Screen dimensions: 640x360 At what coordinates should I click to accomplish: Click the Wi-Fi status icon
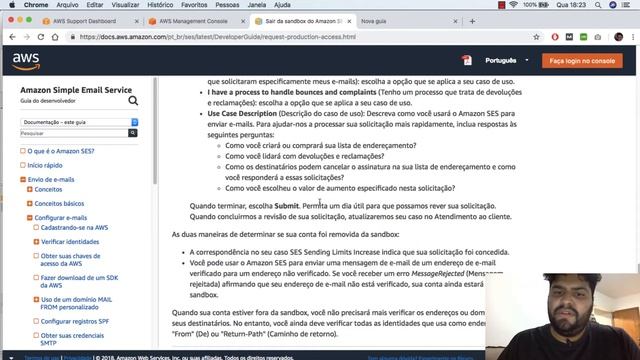[513, 5]
